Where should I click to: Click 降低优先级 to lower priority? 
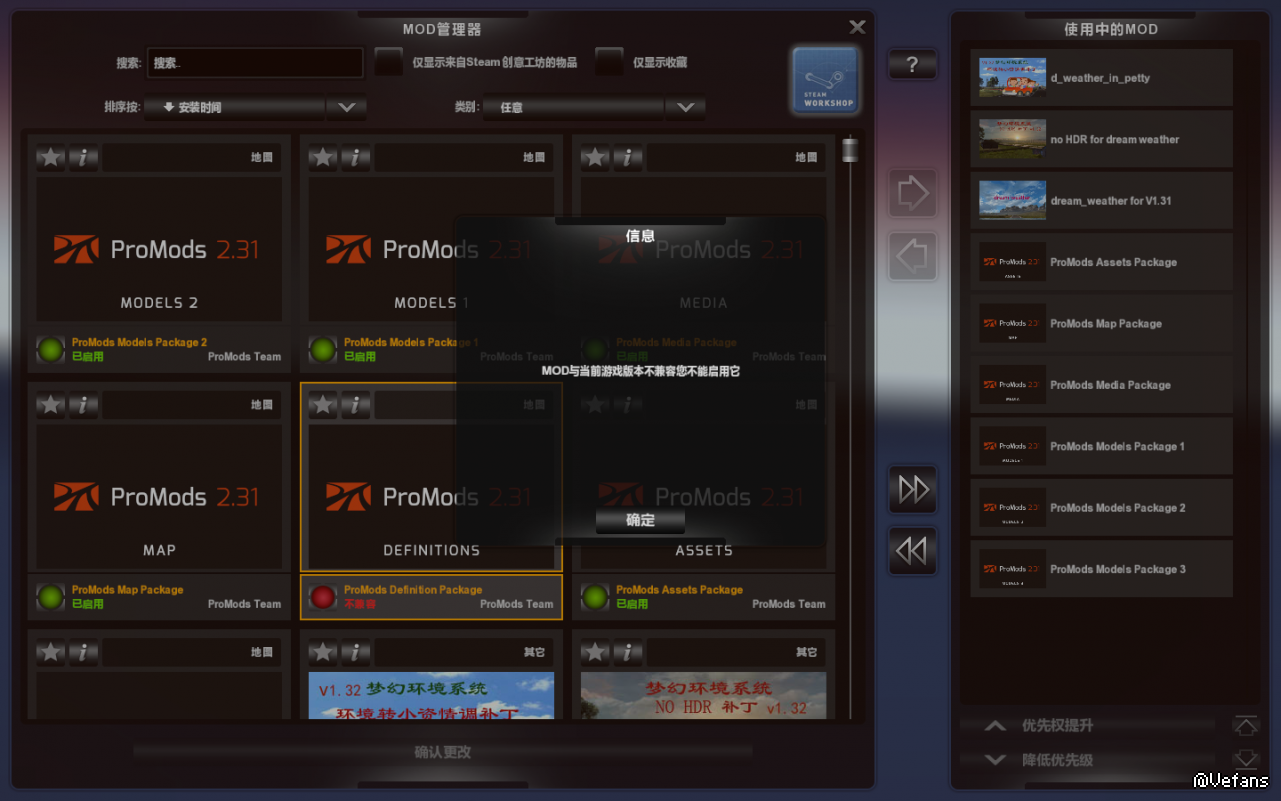[x=1057, y=760]
